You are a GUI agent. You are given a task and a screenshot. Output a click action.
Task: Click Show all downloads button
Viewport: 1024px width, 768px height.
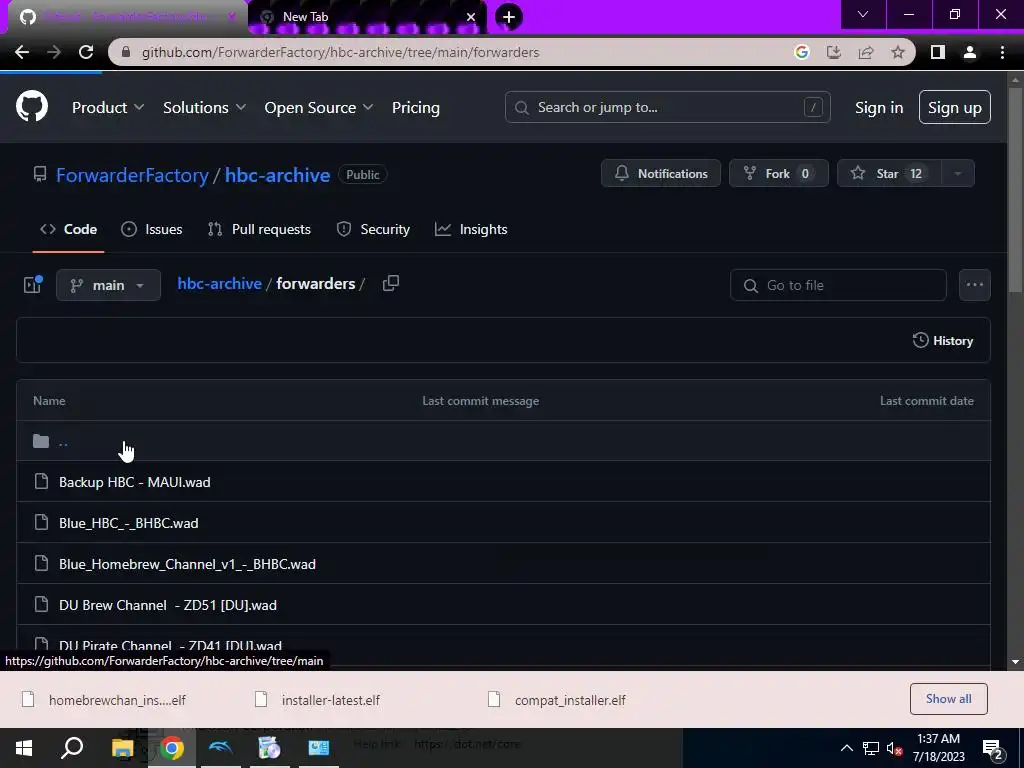[x=948, y=699]
